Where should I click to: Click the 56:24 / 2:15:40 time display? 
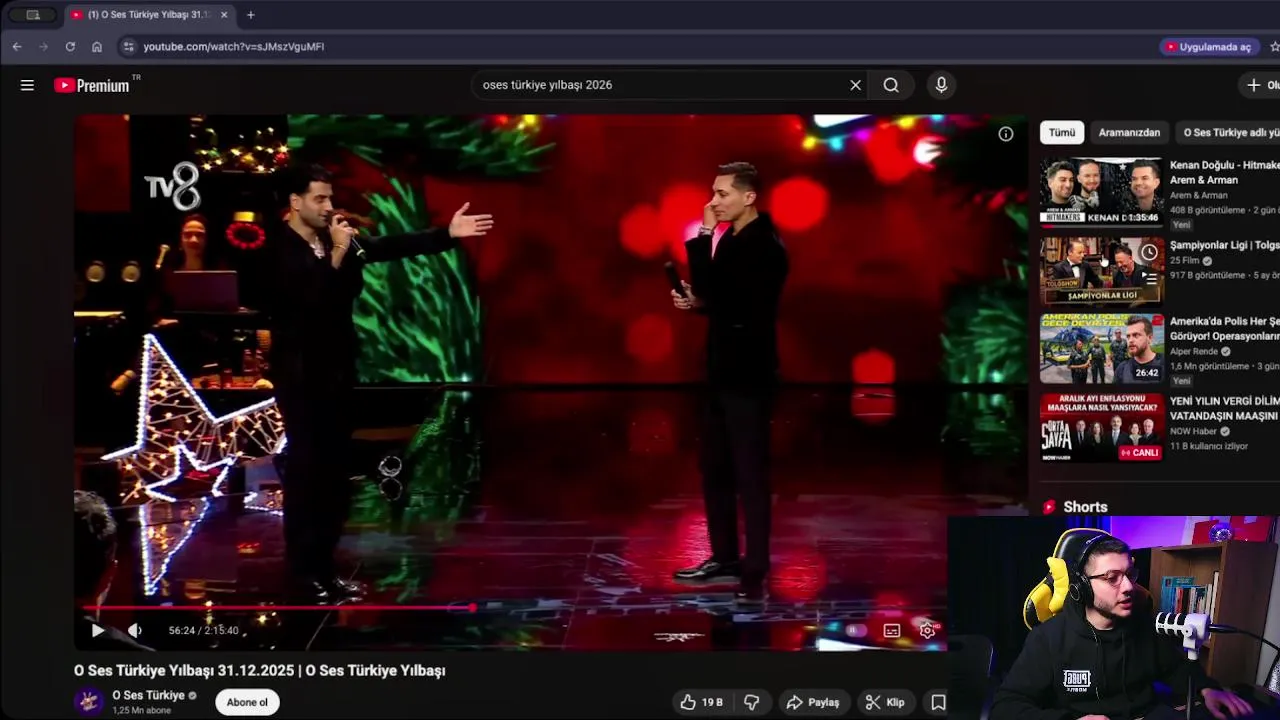pyautogui.click(x=203, y=630)
